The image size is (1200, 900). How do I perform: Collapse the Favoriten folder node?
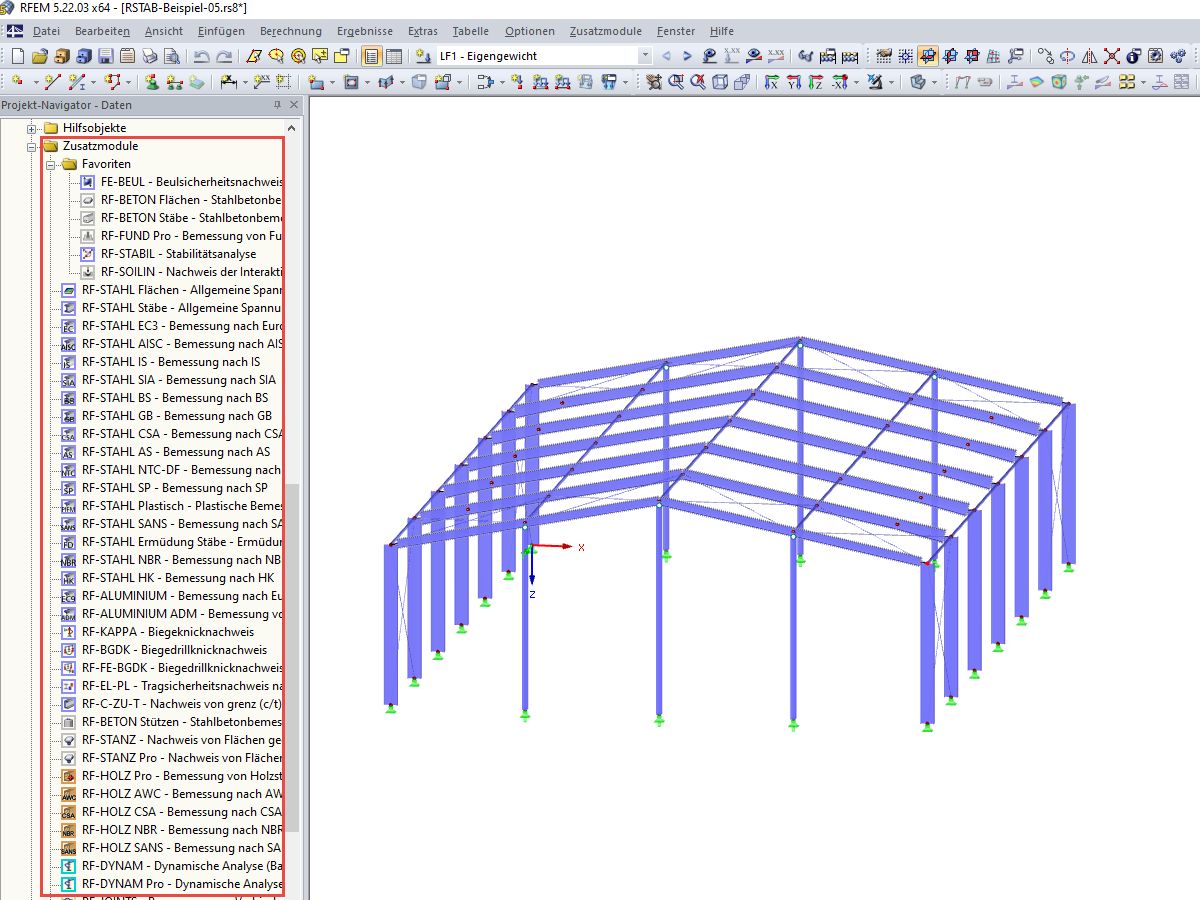click(x=51, y=164)
